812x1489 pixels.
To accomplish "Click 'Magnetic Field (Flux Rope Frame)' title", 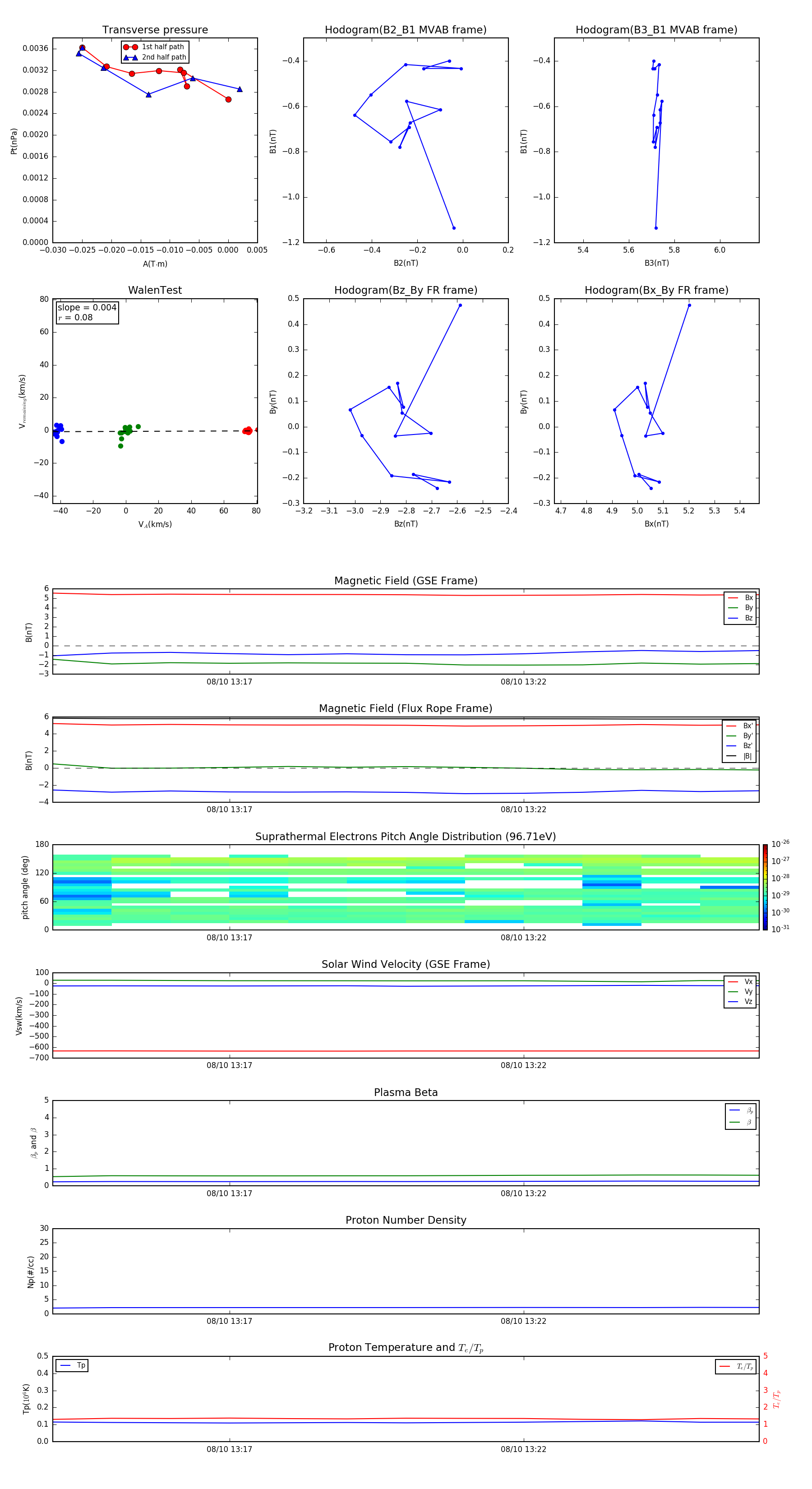I will [406, 709].
